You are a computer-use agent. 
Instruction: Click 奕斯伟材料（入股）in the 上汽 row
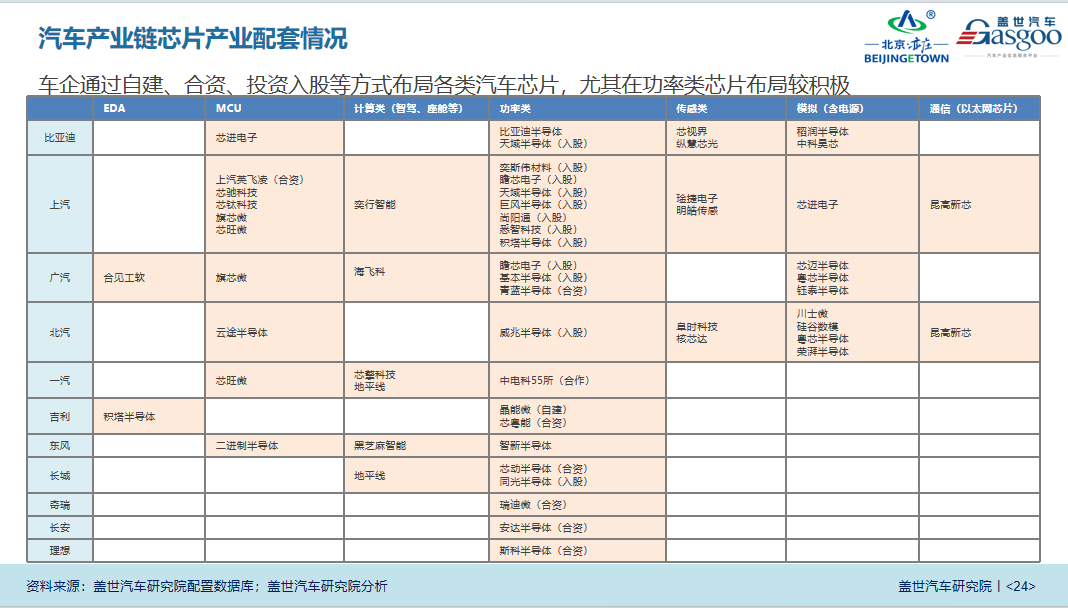click(x=544, y=167)
